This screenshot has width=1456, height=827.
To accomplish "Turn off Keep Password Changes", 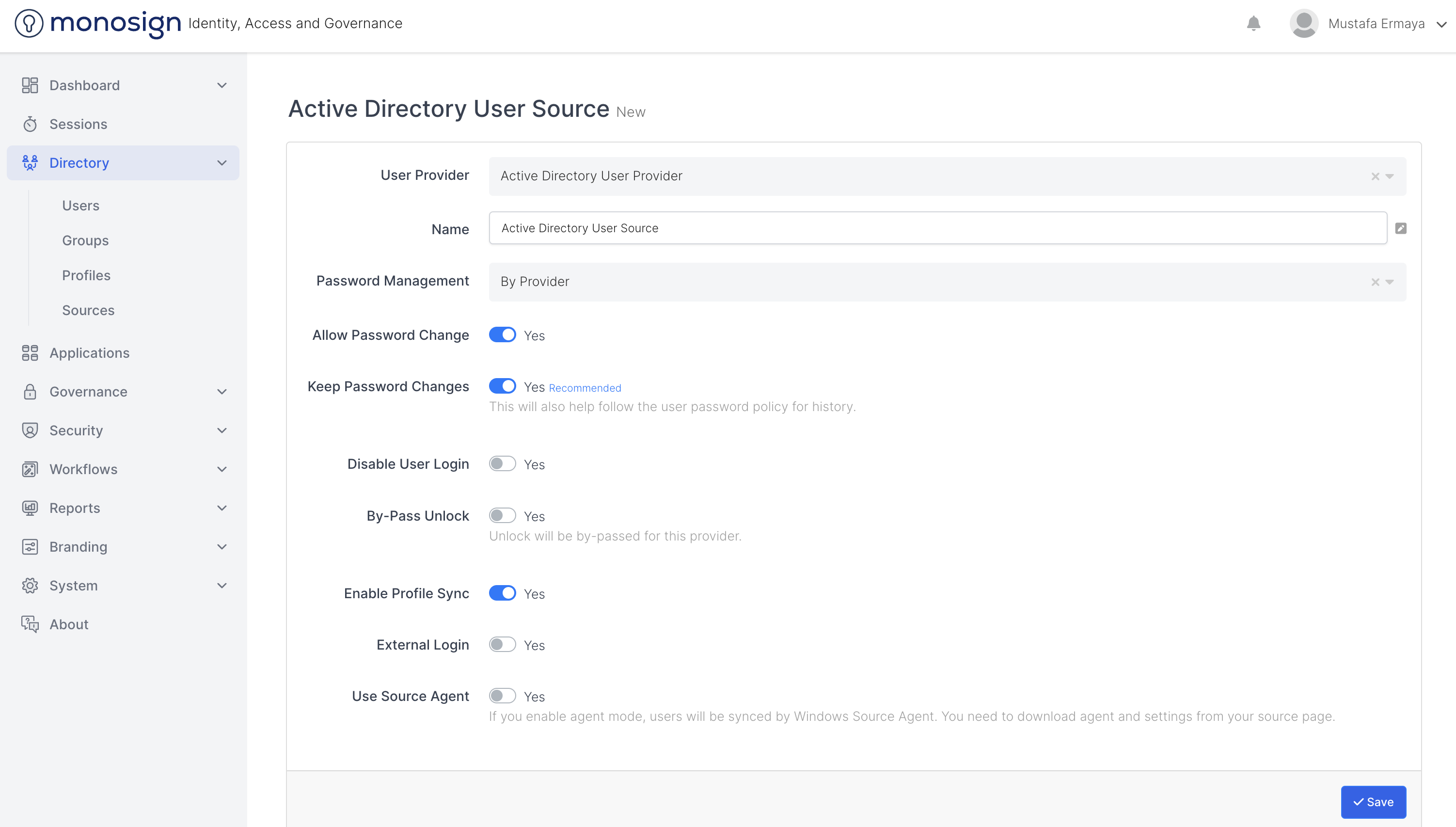I will click(x=503, y=386).
